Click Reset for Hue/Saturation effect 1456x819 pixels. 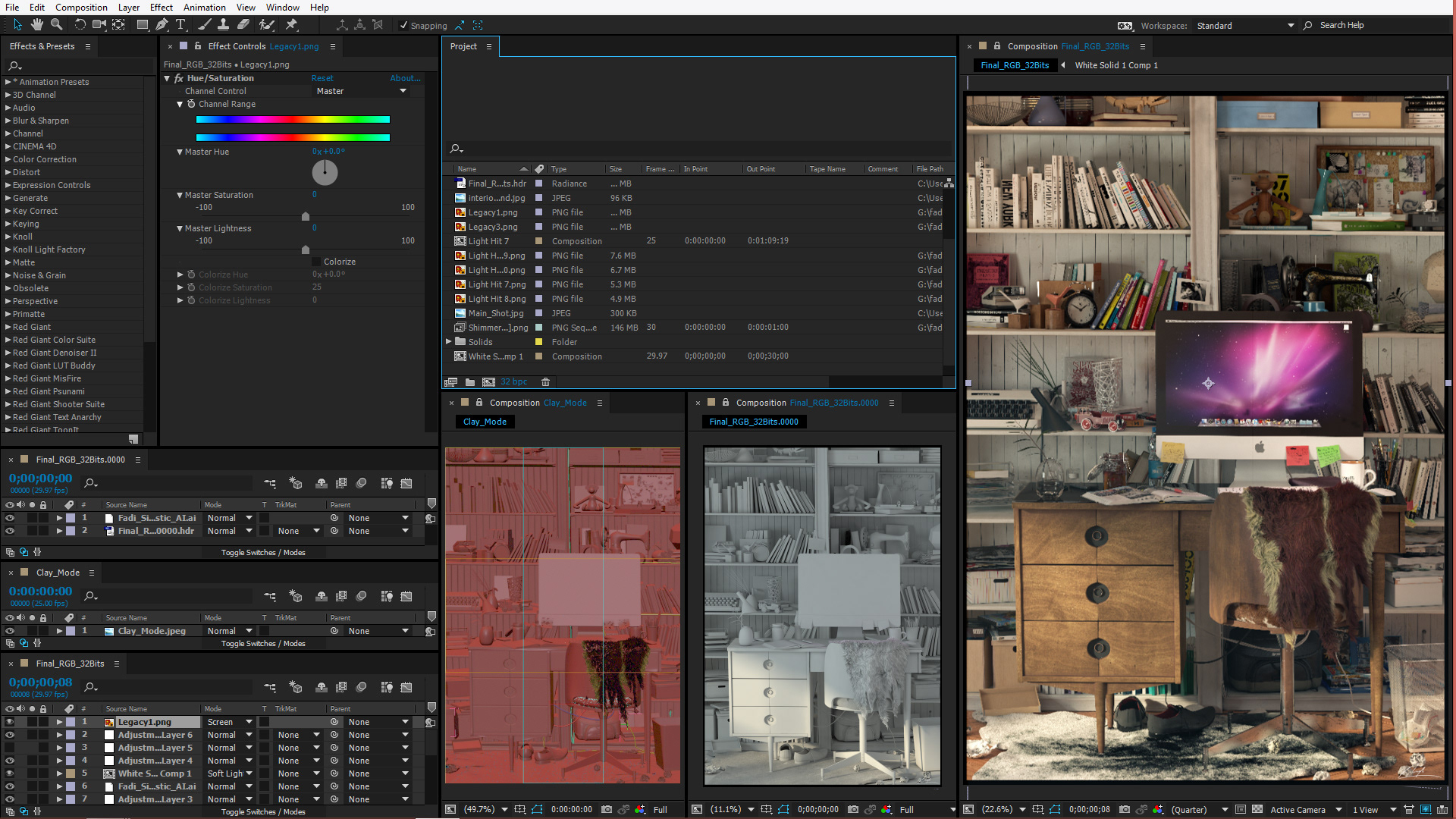click(x=322, y=78)
